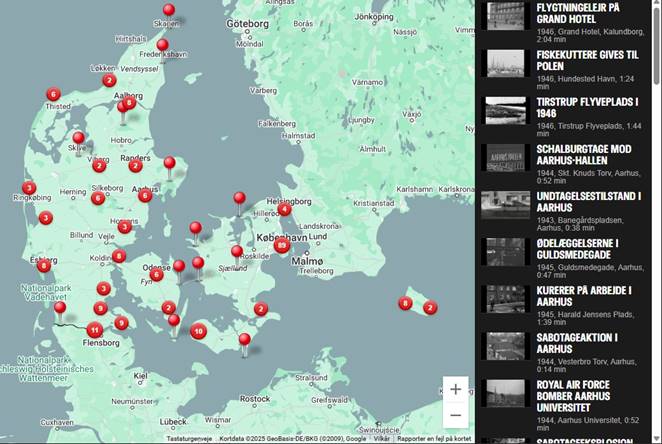
Task: Click thumbnail for Ødelæggelserne i Guldsmedegade
Action: [x=505, y=252]
